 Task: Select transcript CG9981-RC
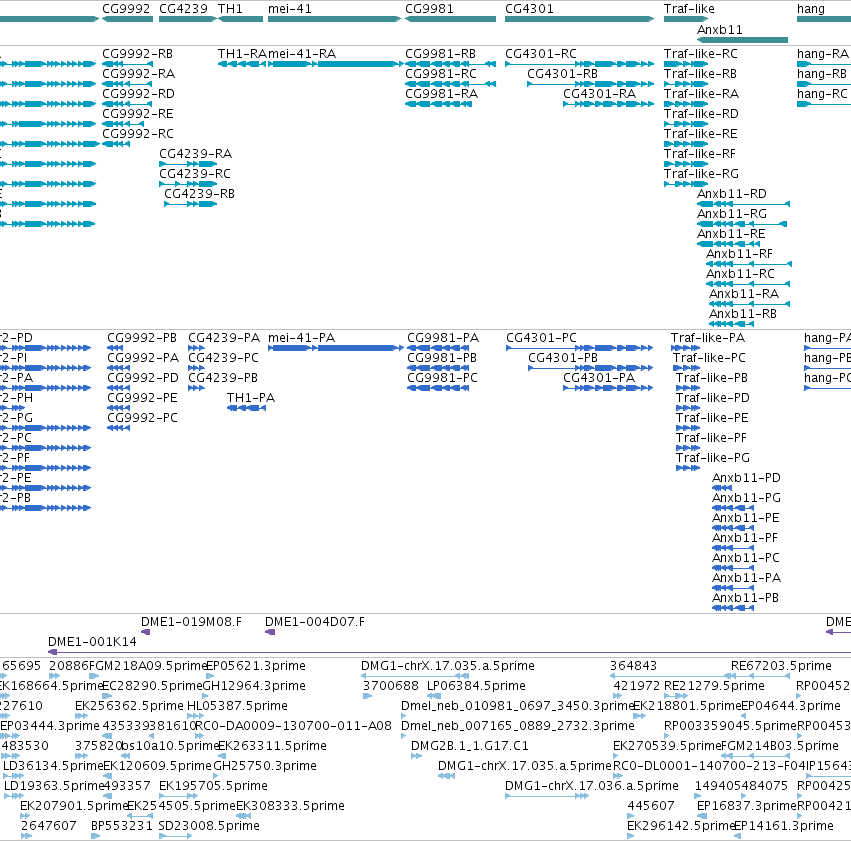coord(441,74)
